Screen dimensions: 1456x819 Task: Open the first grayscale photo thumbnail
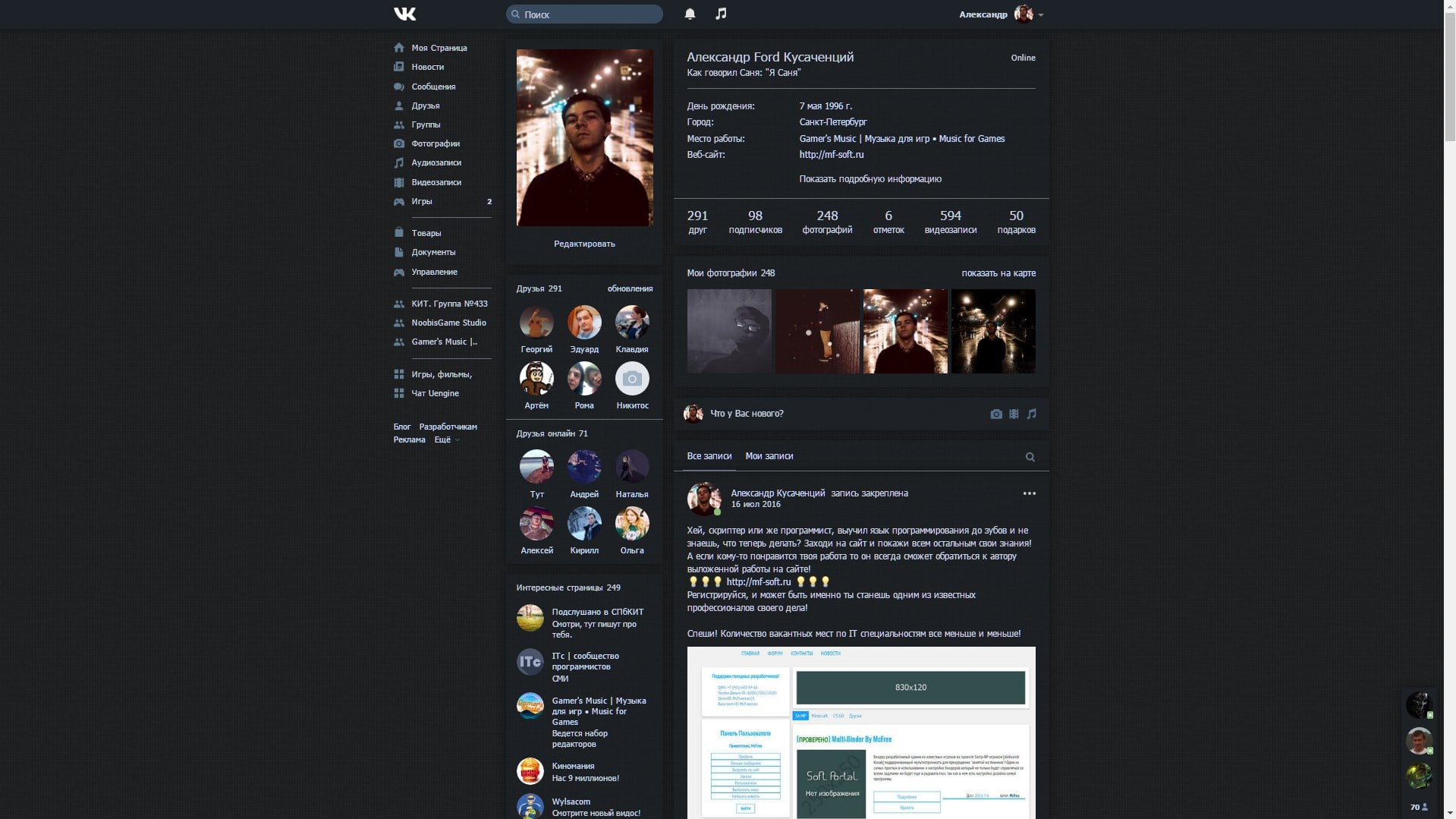tap(729, 331)
